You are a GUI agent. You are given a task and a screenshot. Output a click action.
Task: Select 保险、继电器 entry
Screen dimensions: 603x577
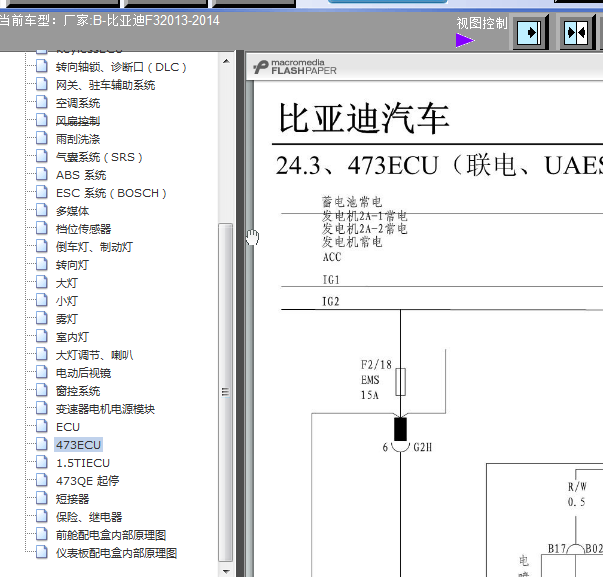[x=89, y=517]
